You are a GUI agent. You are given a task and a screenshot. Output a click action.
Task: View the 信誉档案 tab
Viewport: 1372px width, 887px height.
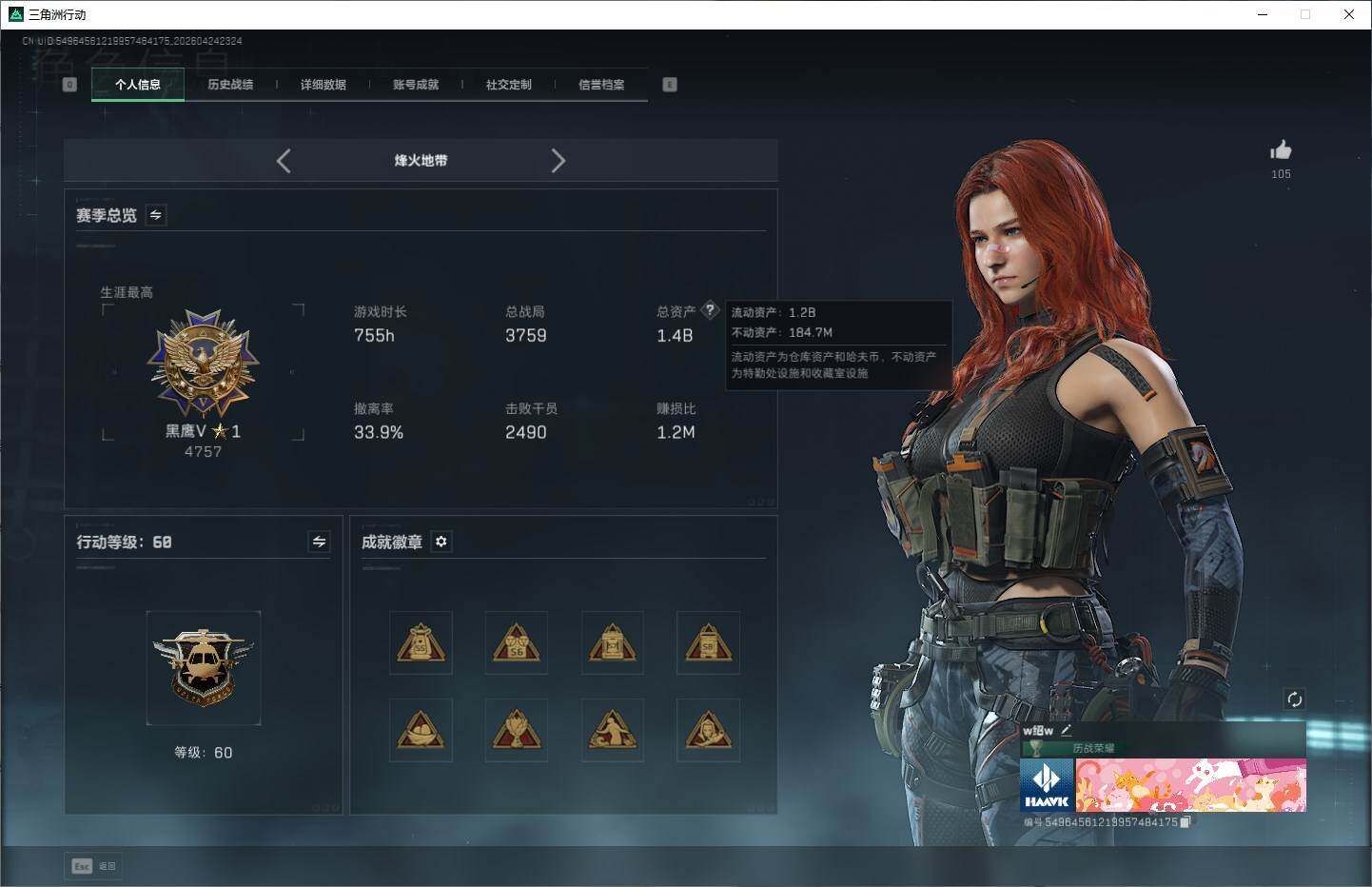tap(601, 85)
